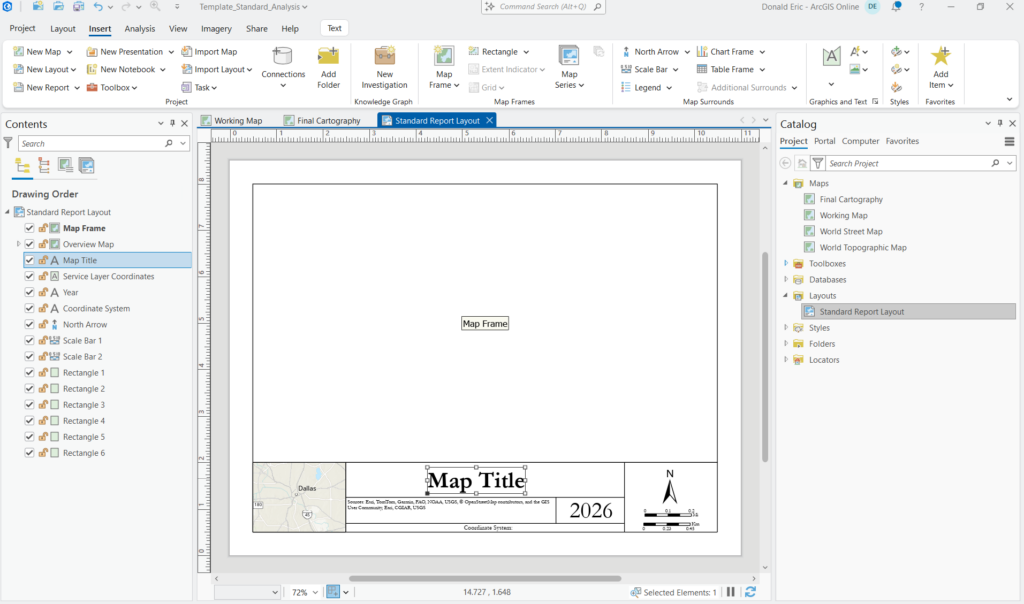Uncheck the Overview Map visibility checkbox

(x=30, y=244)
